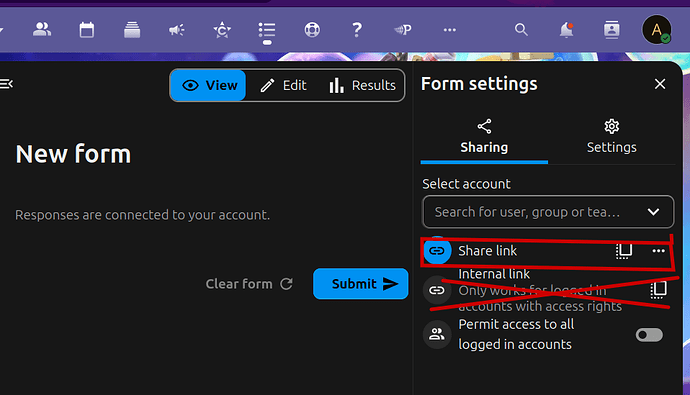Open the Announcements megaphone icon

(176, 30)
